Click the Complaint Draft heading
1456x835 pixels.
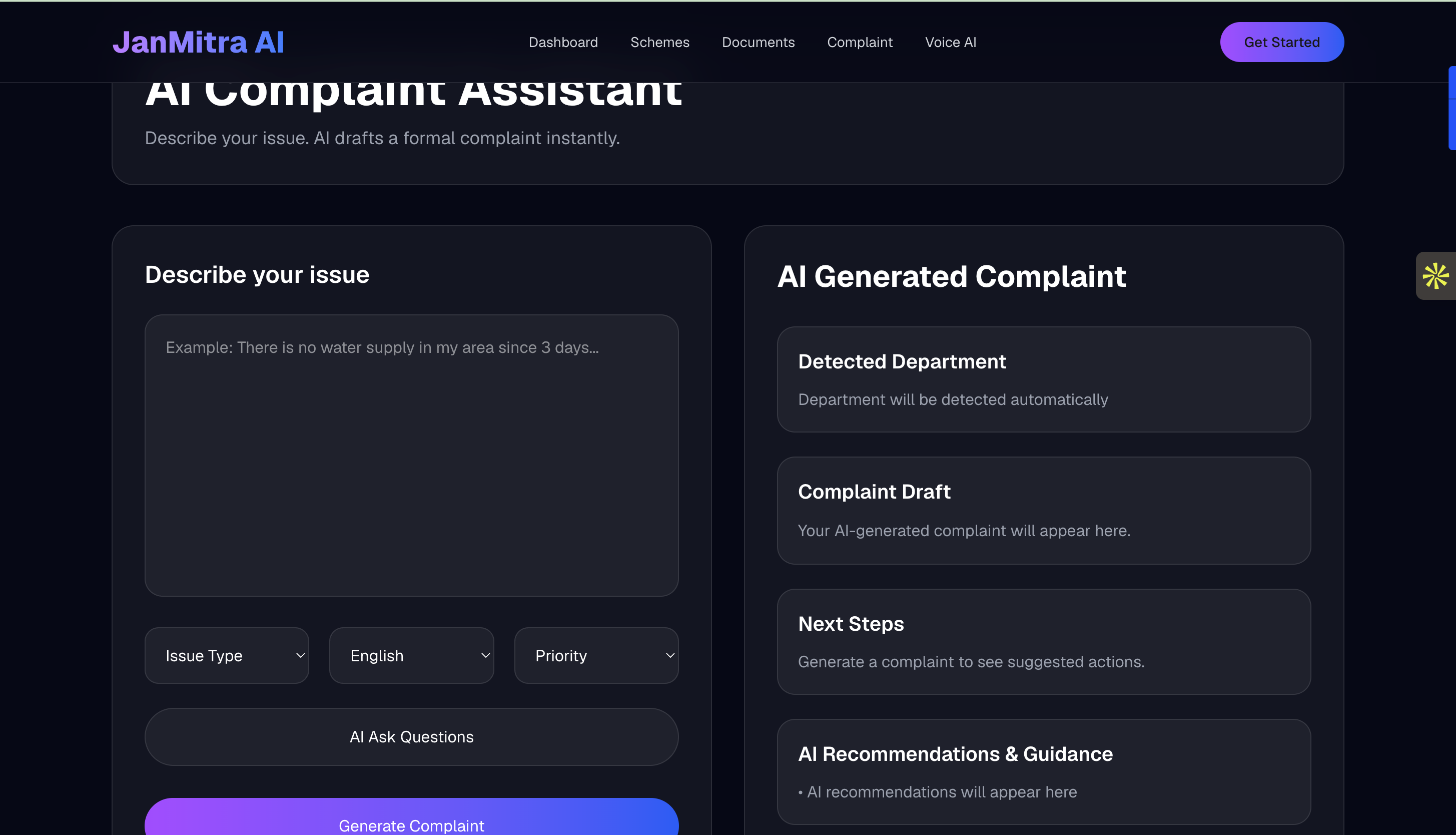pos(875,492)
